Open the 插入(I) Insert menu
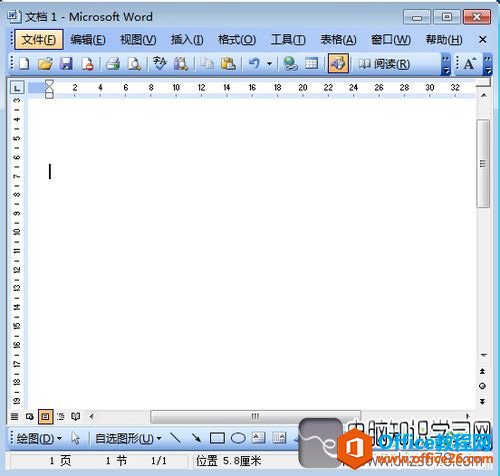This screenshot has height=476, width=500. (187, 40)
